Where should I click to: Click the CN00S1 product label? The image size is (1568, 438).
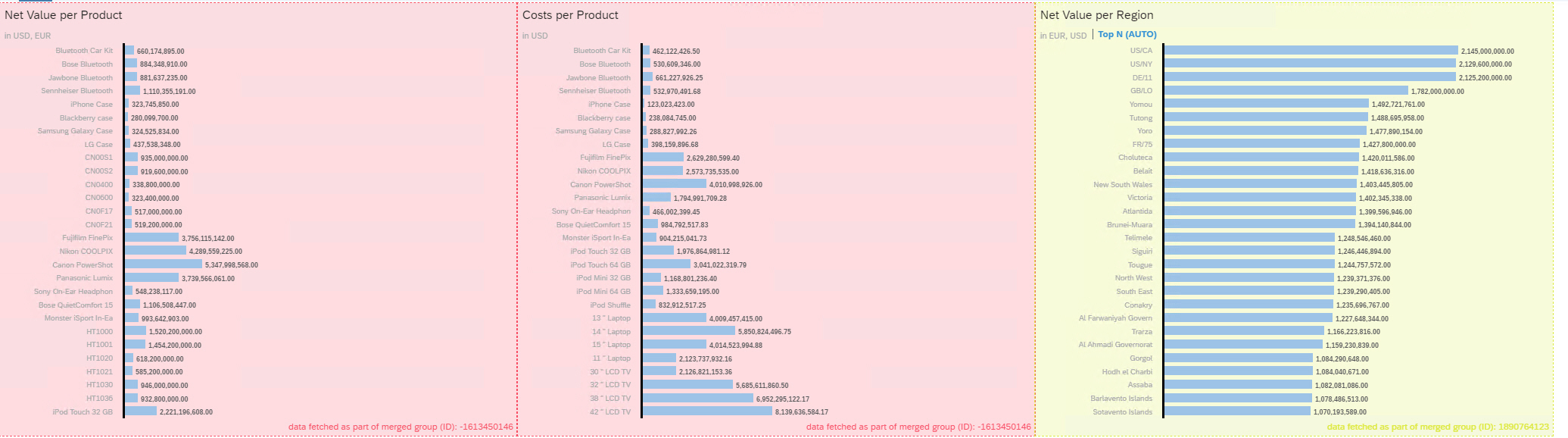click(98, 158)
